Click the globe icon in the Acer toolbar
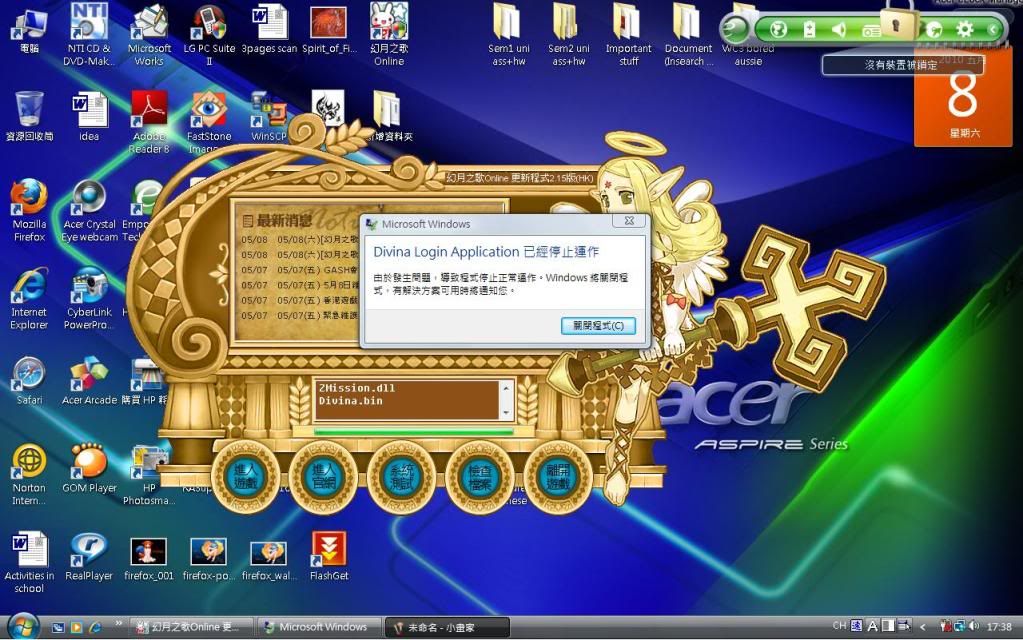The height and width of the screenshot is (640, 1023). pos(778,29)
